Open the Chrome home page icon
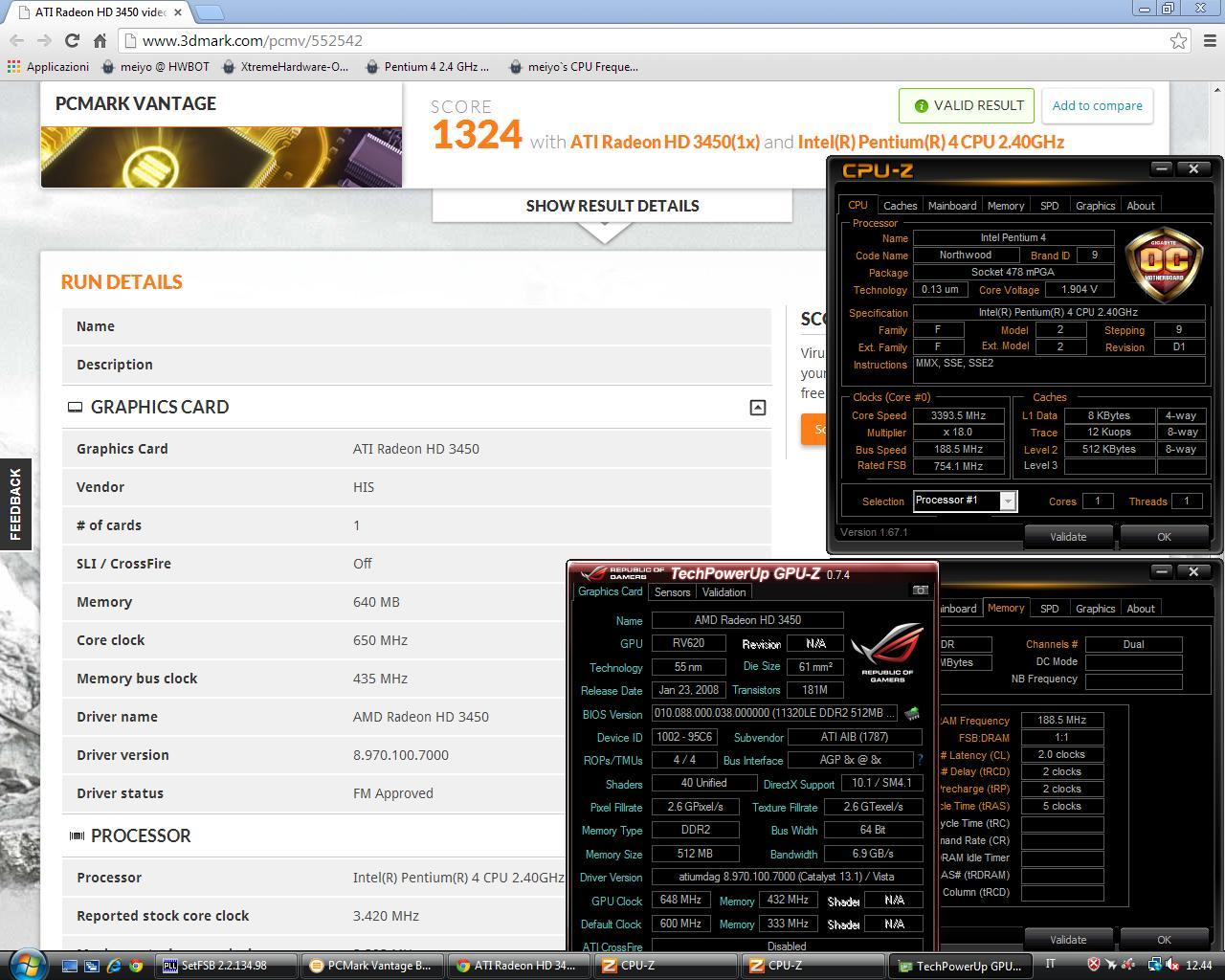 point(100,40)
